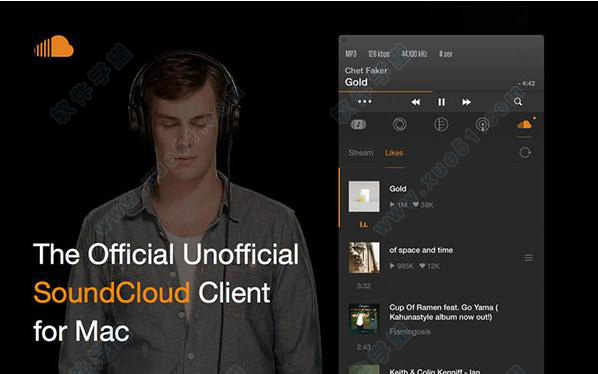Screen dimensions: 598x374
Task: Click the Flamingosis artist name
Action: 410,332
